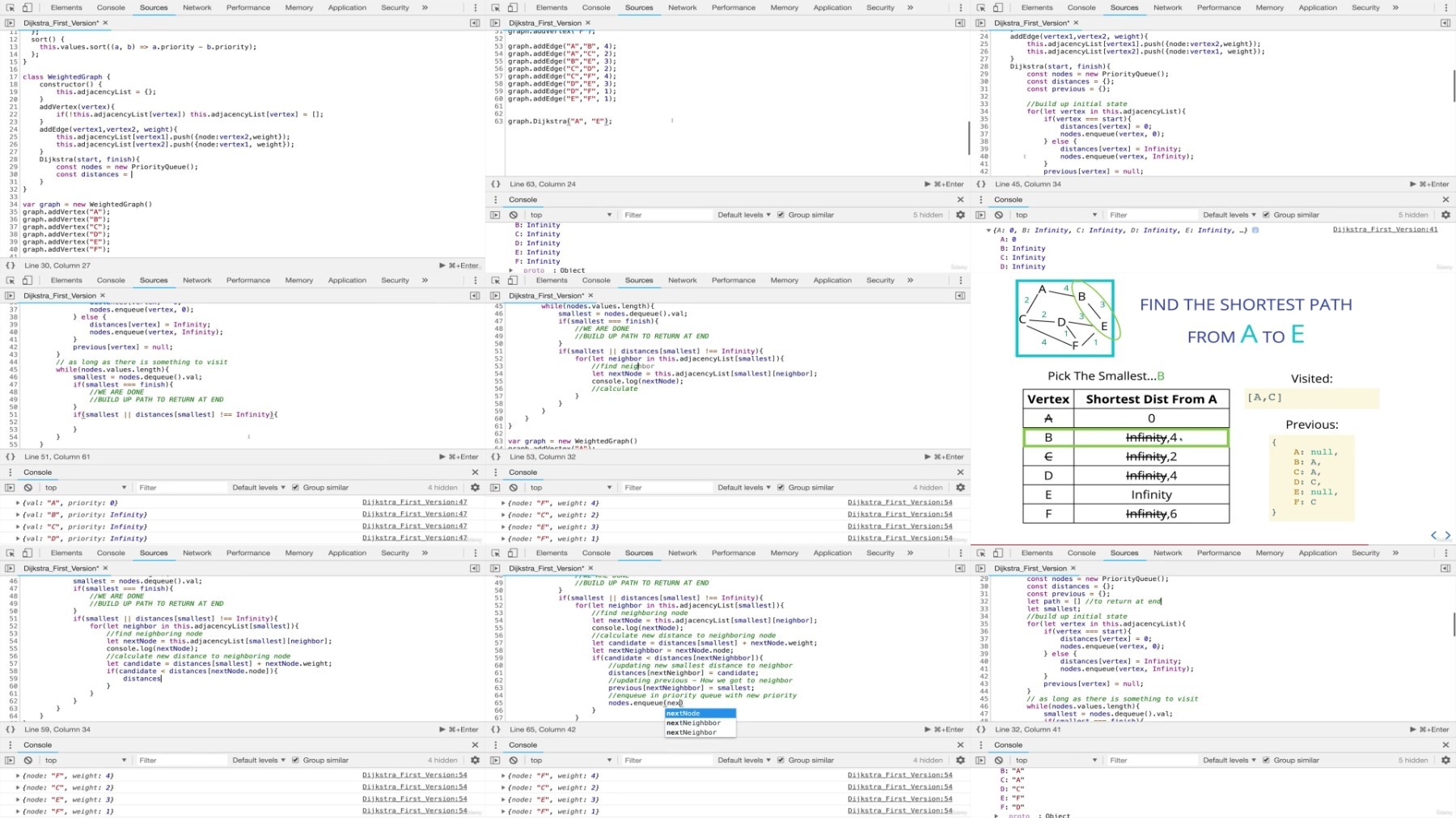Choose "nextNode" from the autocomplete suggestions
This screenshot has width=1456, height=818.
[x=684, y=714]
